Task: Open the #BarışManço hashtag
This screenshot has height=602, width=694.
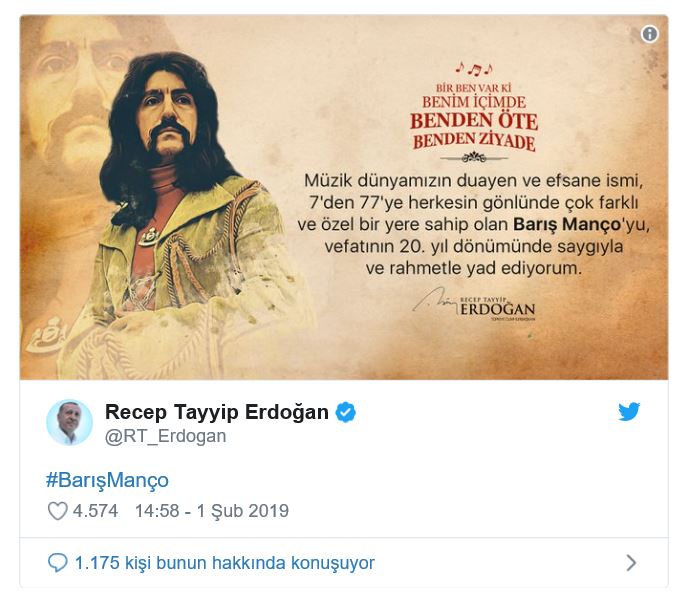Action: click(107, 480)
